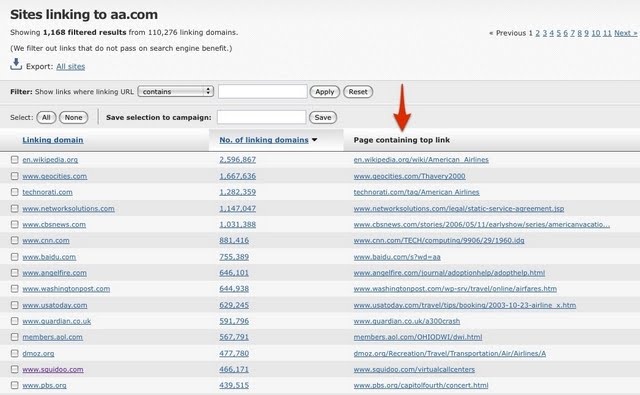Toggle the dmoz.org row checkbox

[15, 353]
